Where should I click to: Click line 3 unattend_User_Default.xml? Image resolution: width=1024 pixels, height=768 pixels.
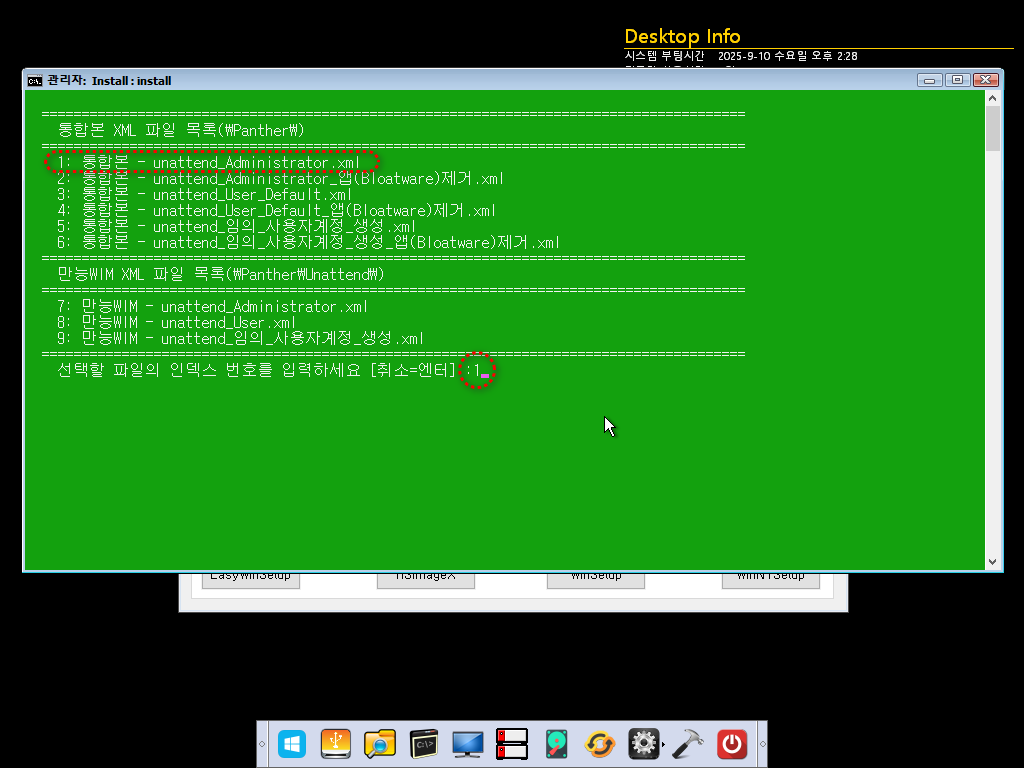tap(204, 195)
